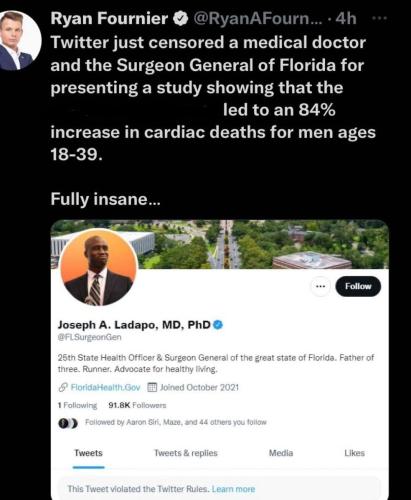The height and width of the screenshot is (500, 411).
Task: Open the FloridaHealth.Gov link
Action: pyautogui.click(x=105, y=387)
